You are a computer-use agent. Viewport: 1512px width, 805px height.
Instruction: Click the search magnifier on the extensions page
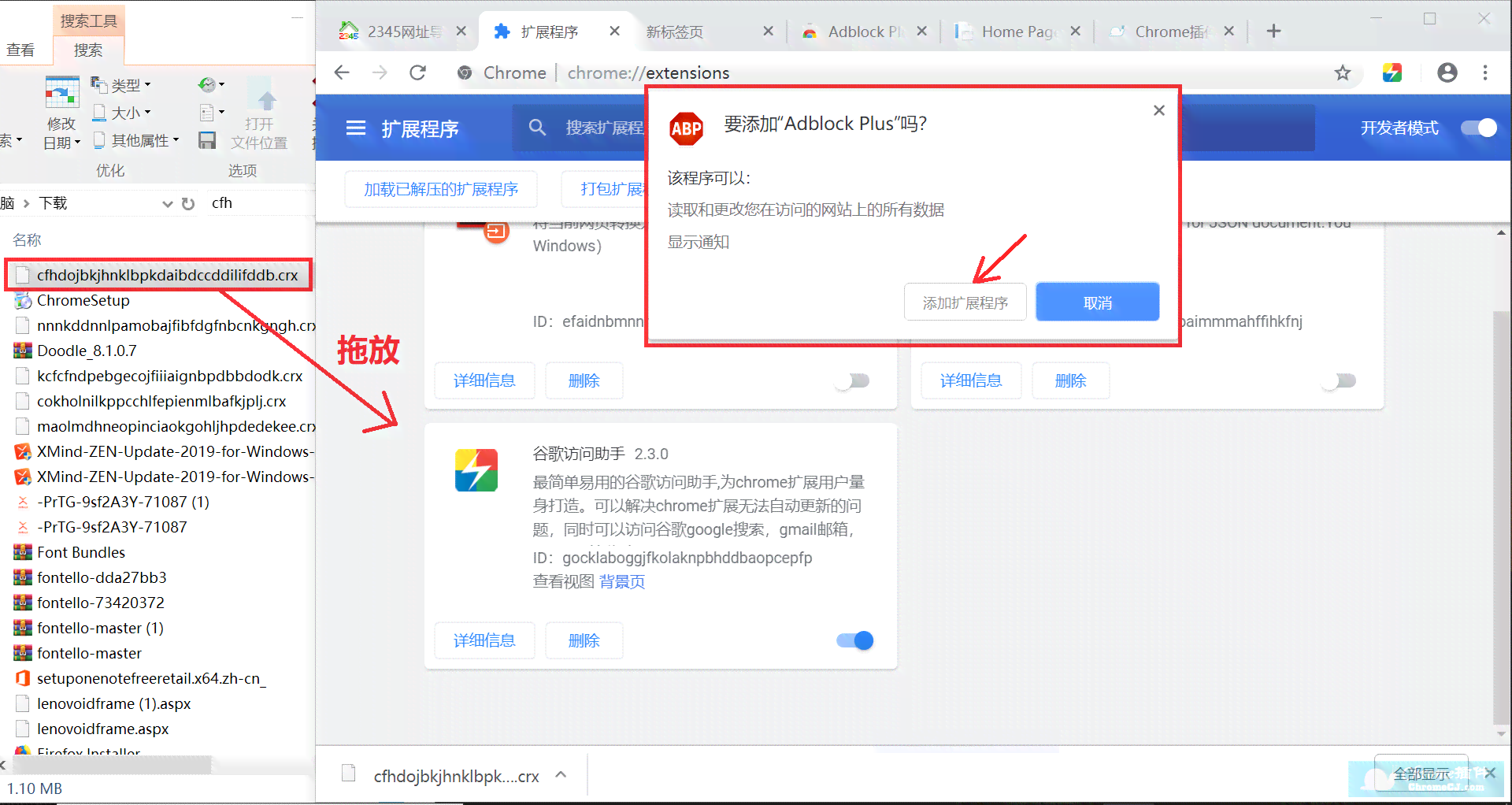[537, 128]
